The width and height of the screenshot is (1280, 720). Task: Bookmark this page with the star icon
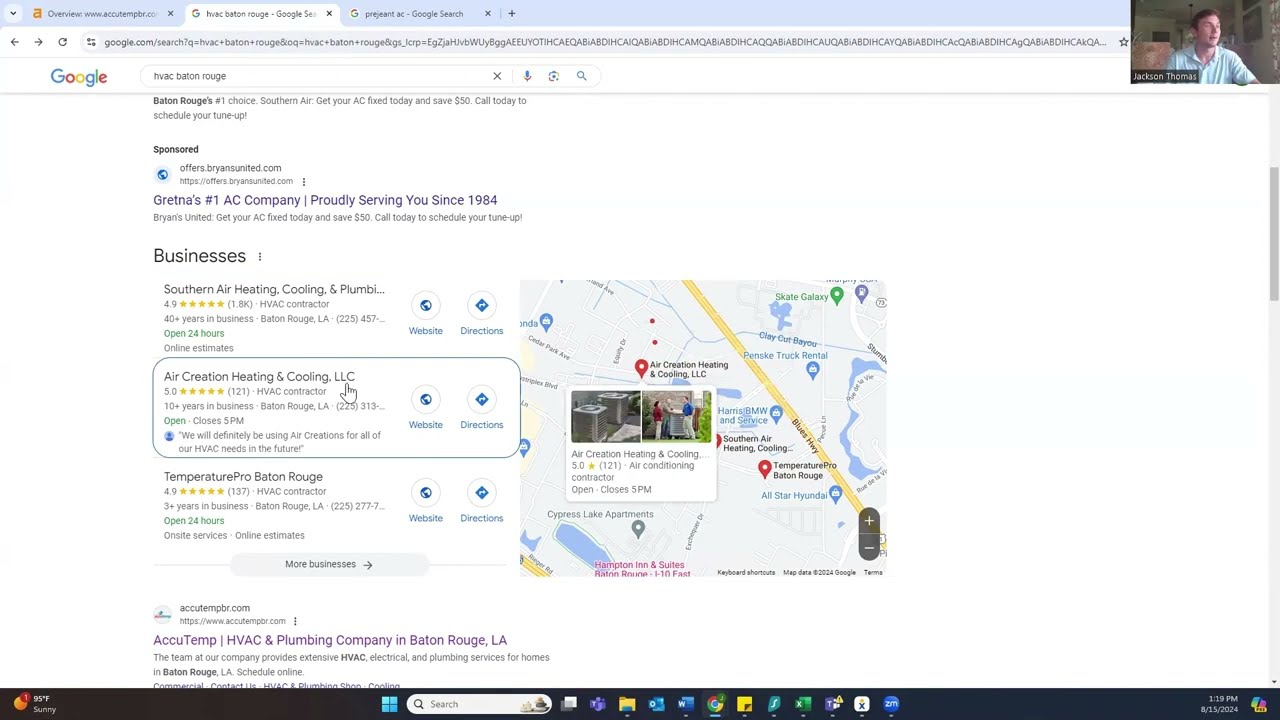click(x=1124, y=42)
